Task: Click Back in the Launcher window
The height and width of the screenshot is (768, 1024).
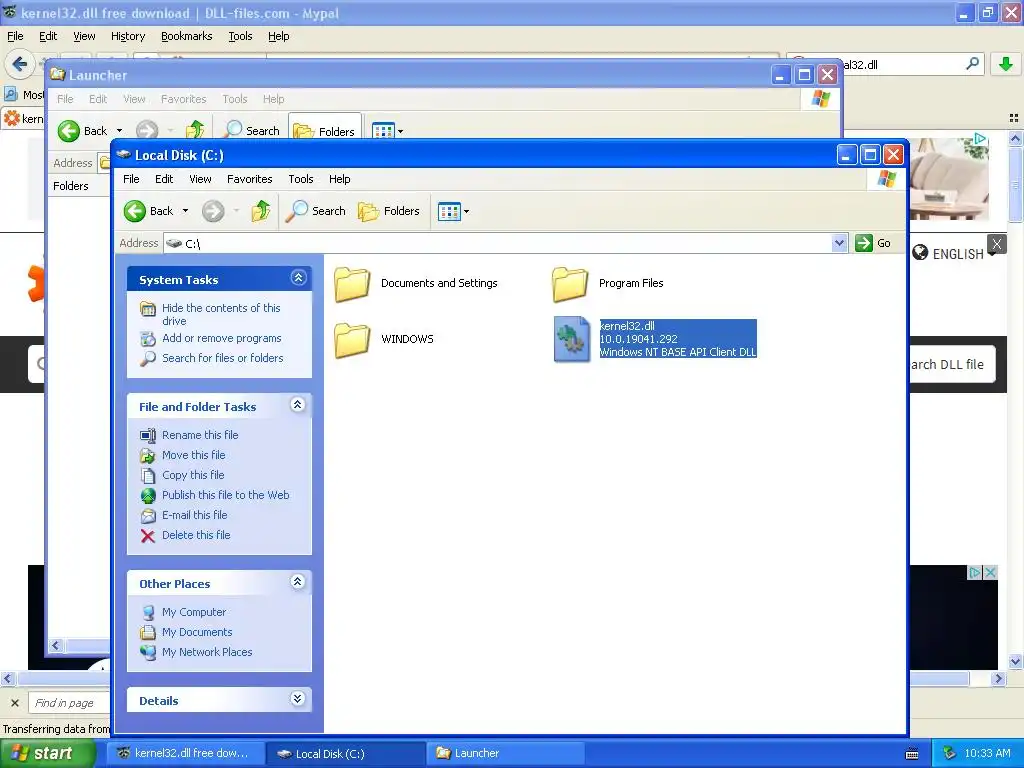Action: [82, 131]
